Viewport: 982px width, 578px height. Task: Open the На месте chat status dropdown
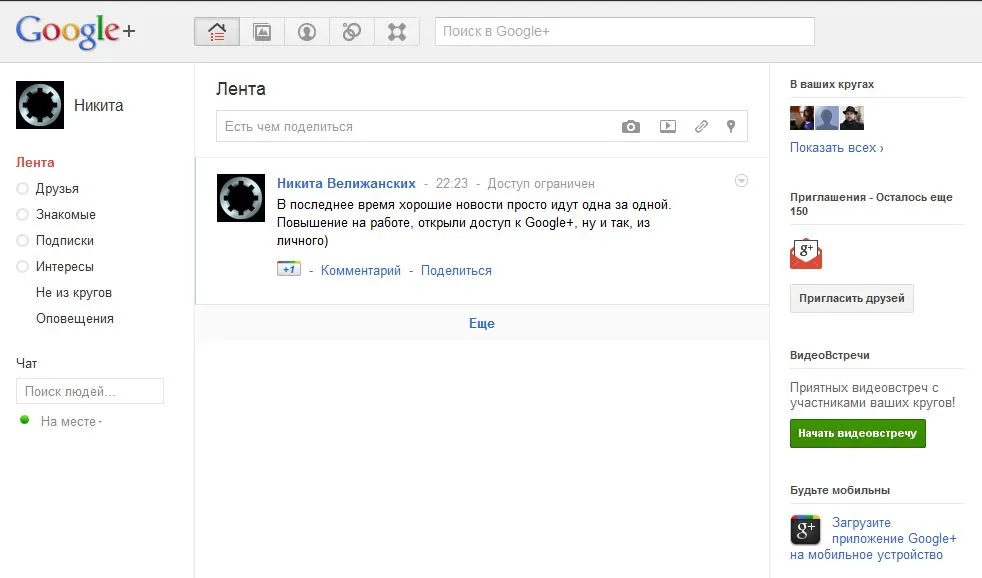click(x=71, y=421)
